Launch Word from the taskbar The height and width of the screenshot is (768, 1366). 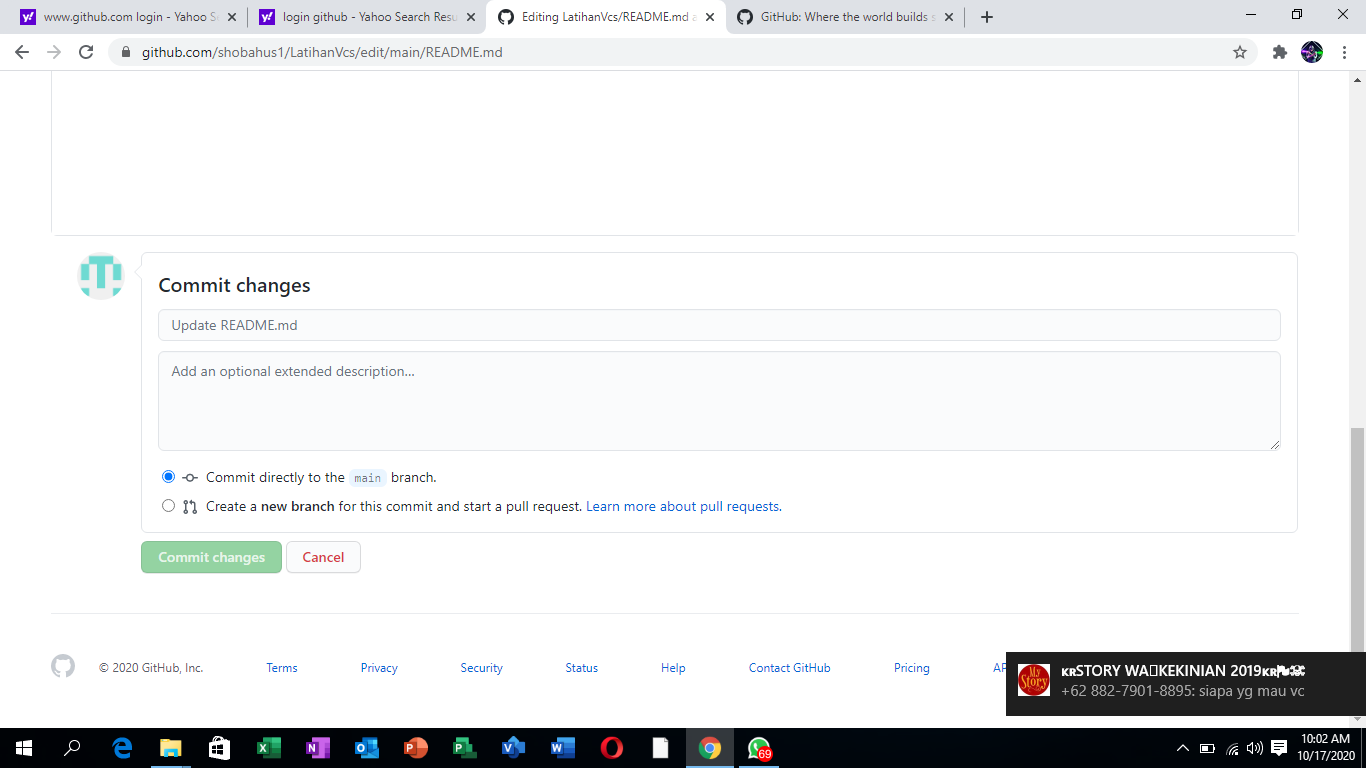click(x=562, y=747)
